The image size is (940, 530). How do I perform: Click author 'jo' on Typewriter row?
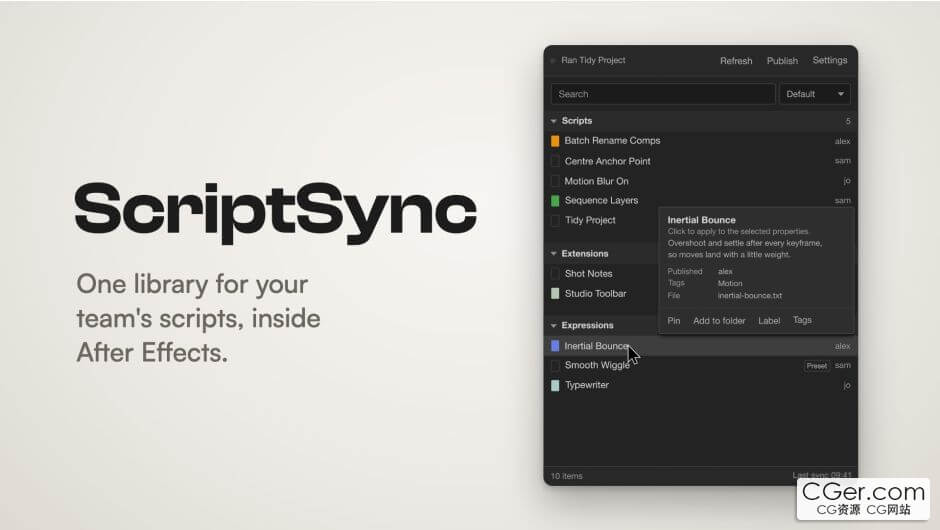pos(847,386)
